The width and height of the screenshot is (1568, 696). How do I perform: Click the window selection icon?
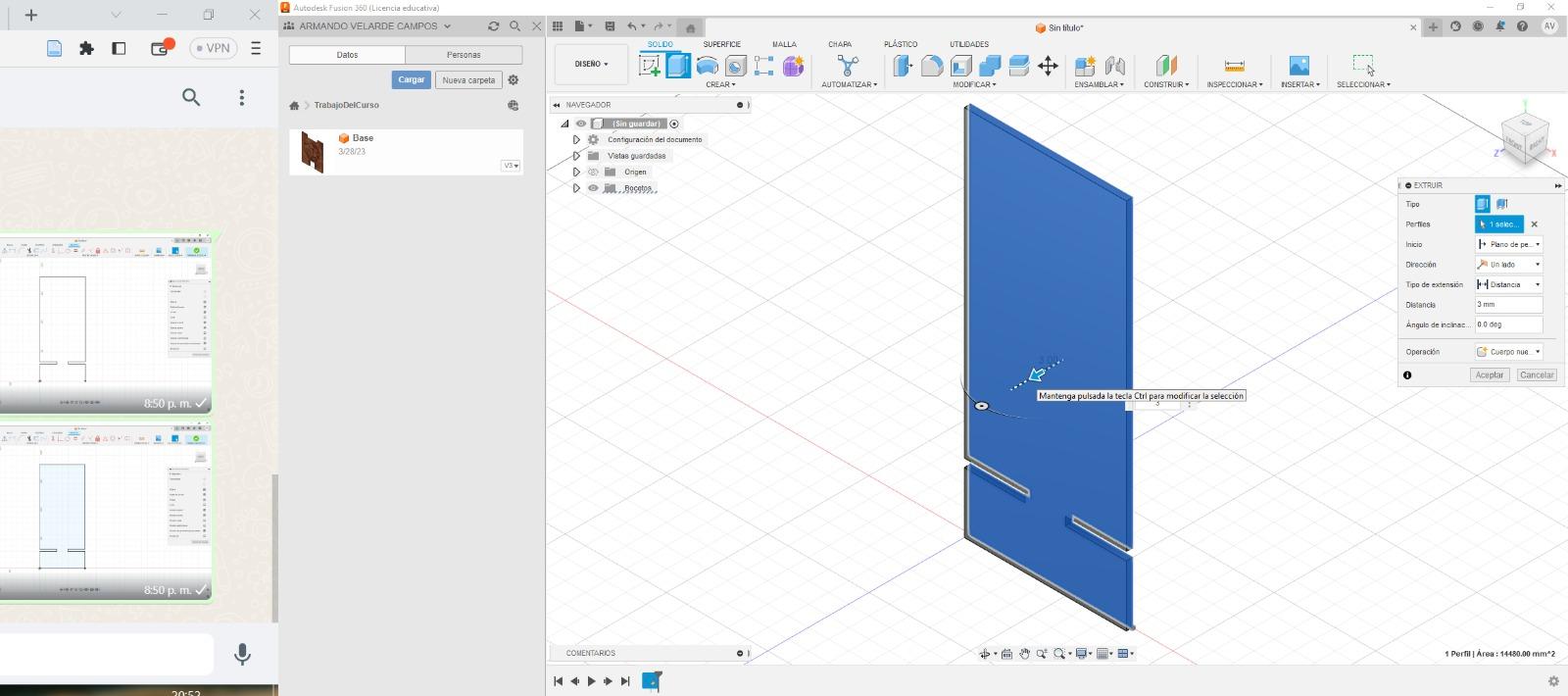tap(1363, 65)
